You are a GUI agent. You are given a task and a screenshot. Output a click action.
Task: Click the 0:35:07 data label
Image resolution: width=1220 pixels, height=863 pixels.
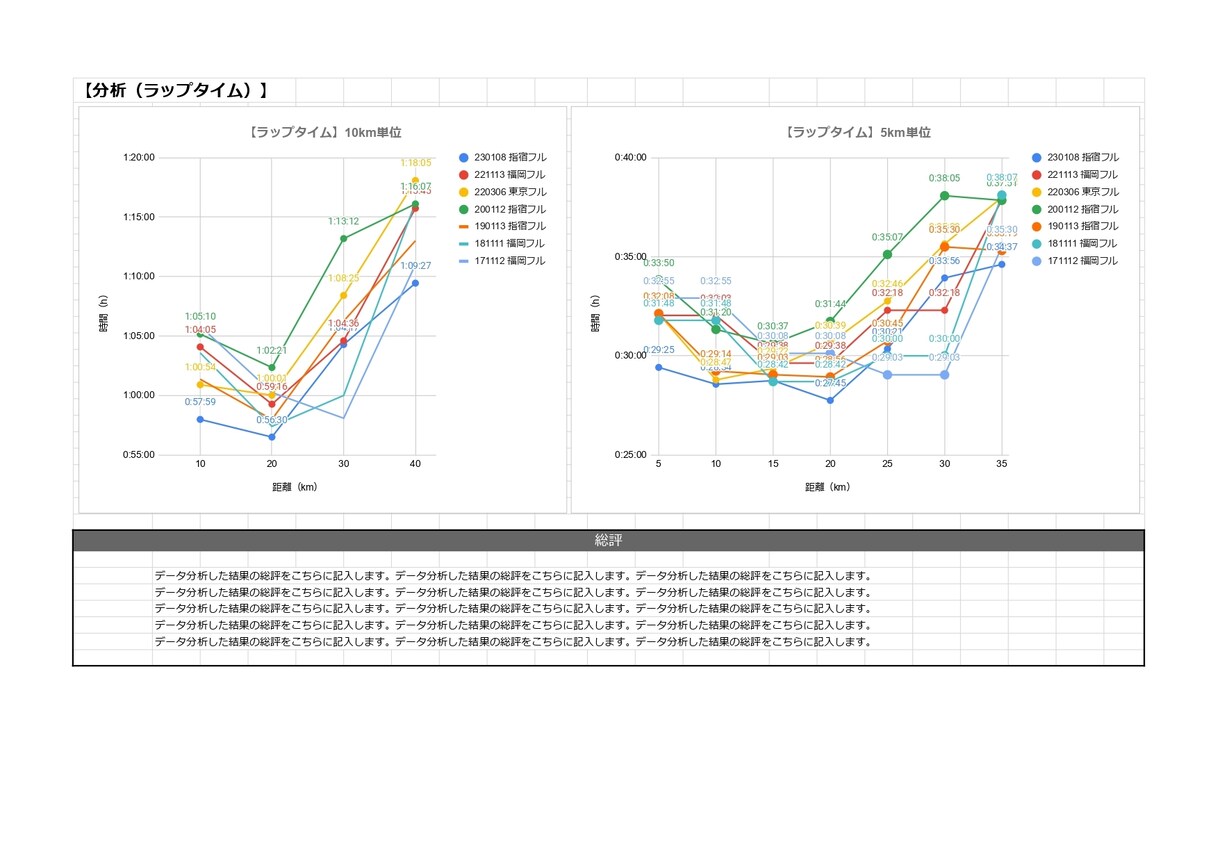coord(887,237)
